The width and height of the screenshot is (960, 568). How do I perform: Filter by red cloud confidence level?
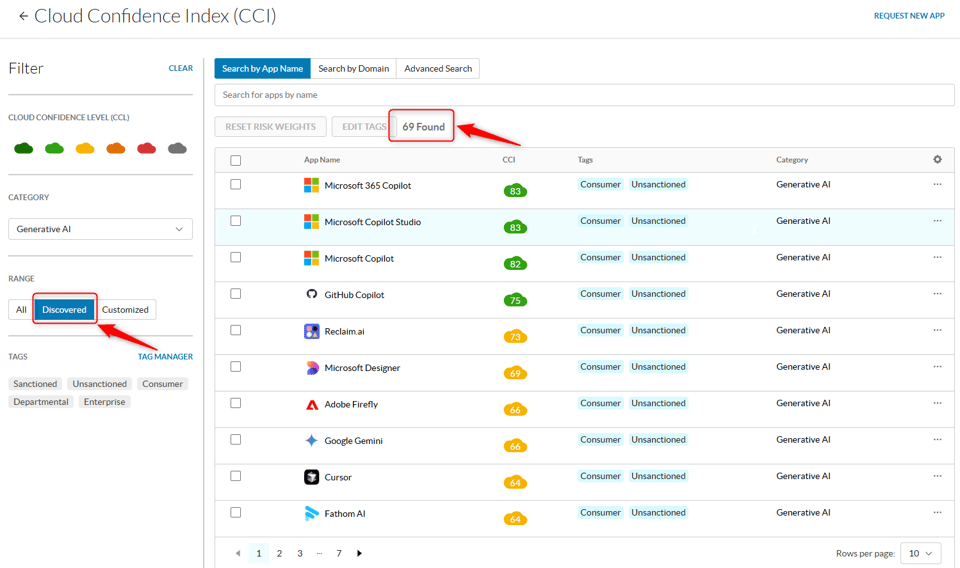[x=146, y=148]
